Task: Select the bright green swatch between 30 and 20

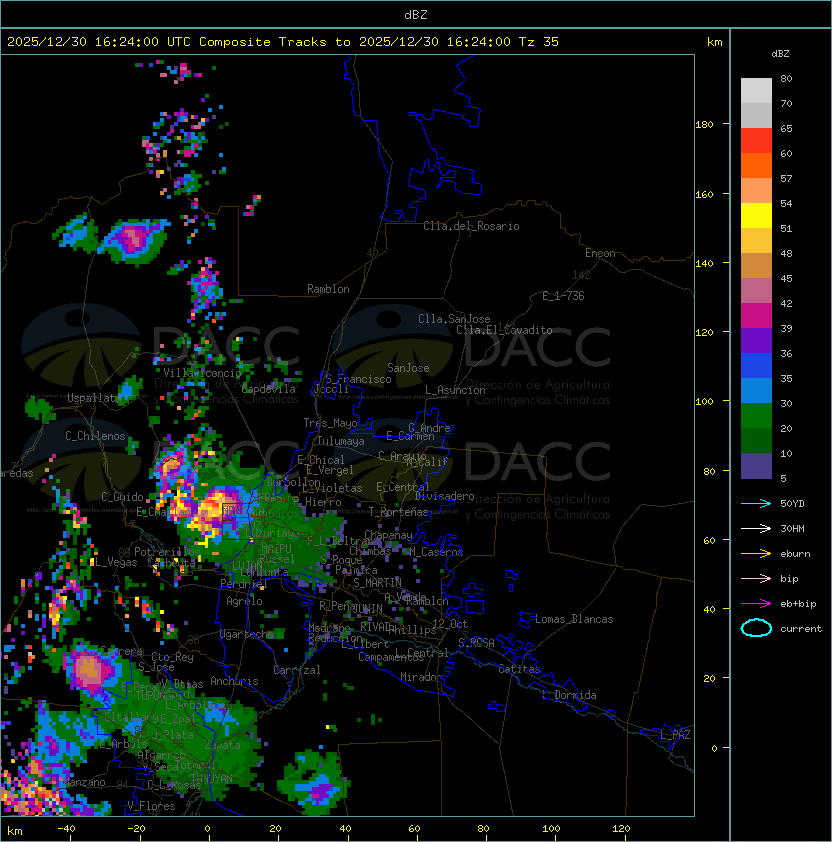Action: [x=756, y=416]
